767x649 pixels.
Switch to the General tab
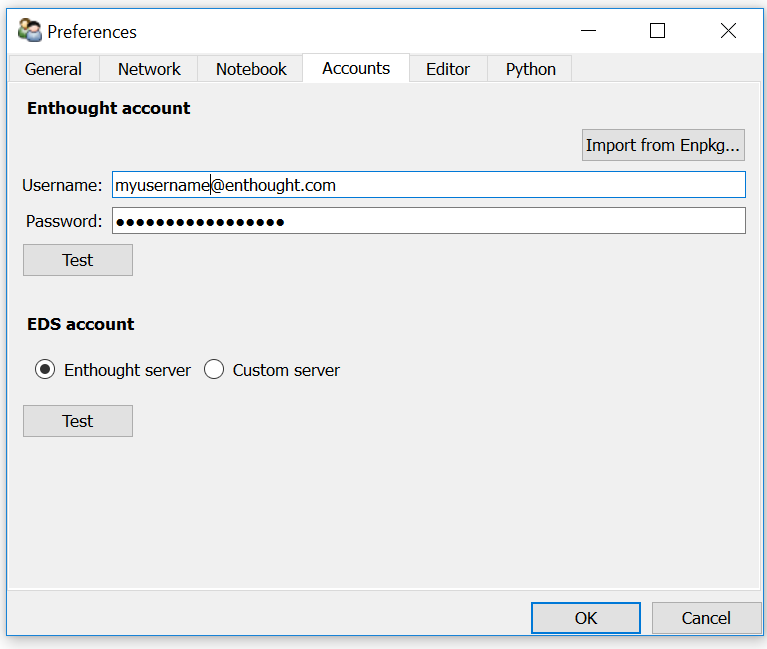point(54,69)
